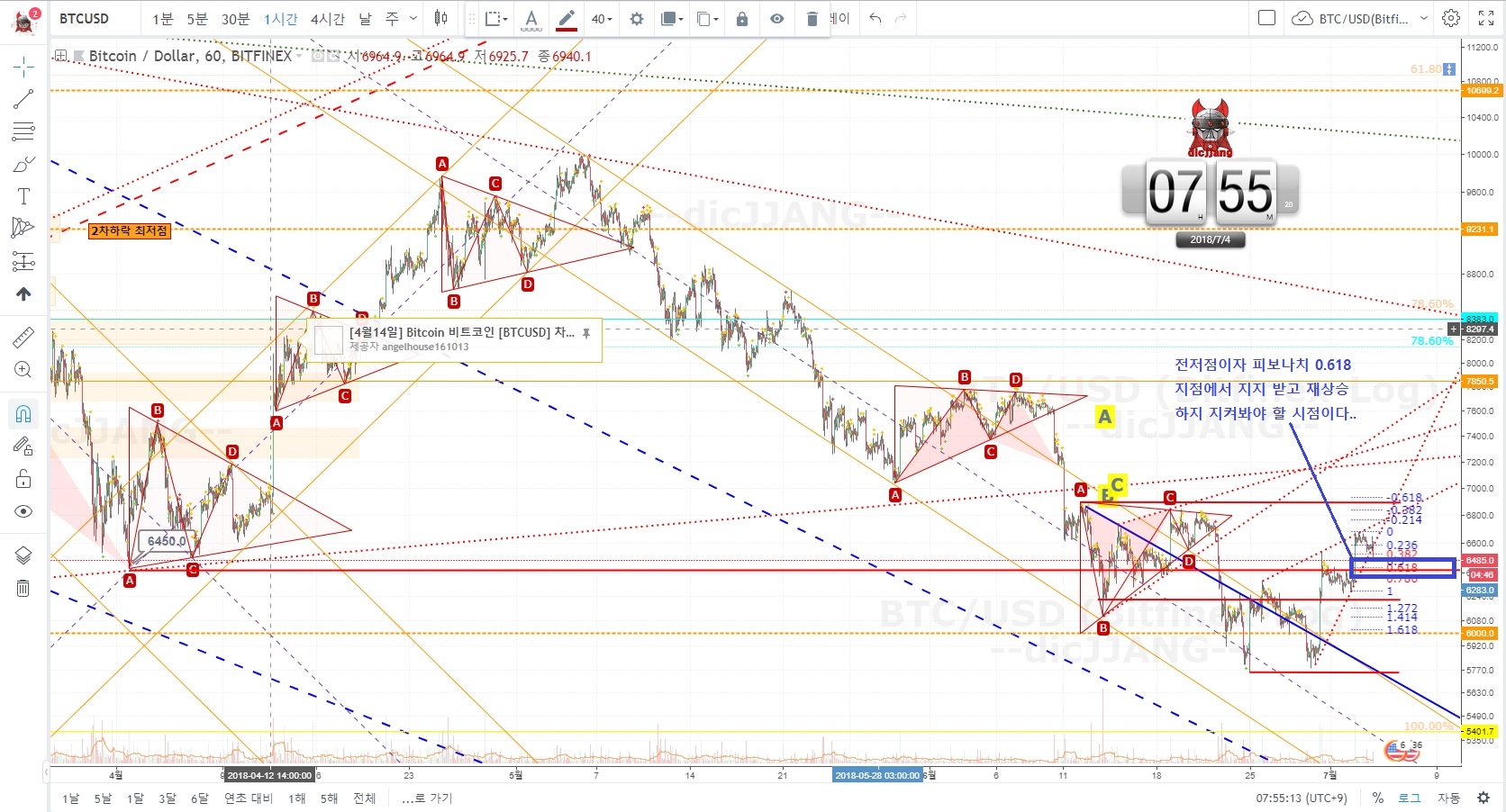This screenshot has height=812, width=1506.
Task: Enter fullscreen mode
Action: pos(1486,19)
